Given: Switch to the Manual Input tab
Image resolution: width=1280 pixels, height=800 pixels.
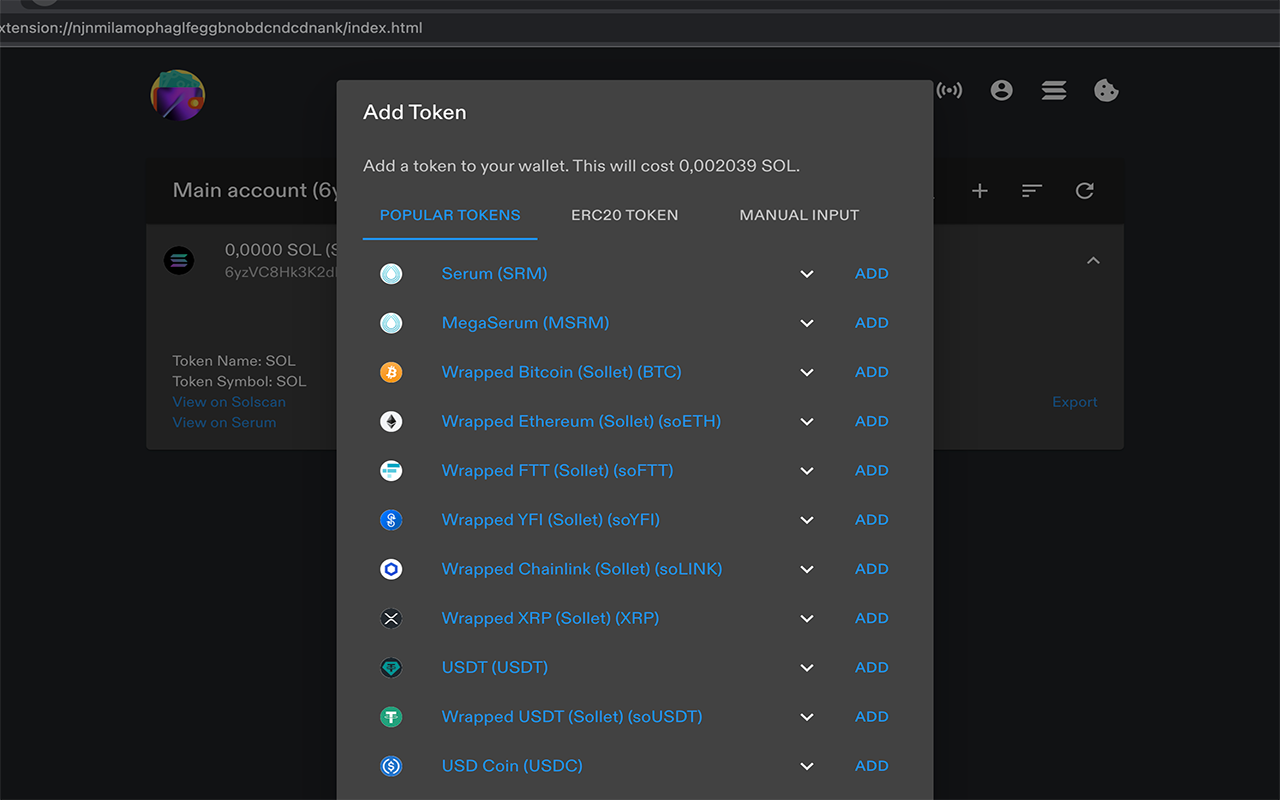Looking at the screenshot, I should [799, 215].
